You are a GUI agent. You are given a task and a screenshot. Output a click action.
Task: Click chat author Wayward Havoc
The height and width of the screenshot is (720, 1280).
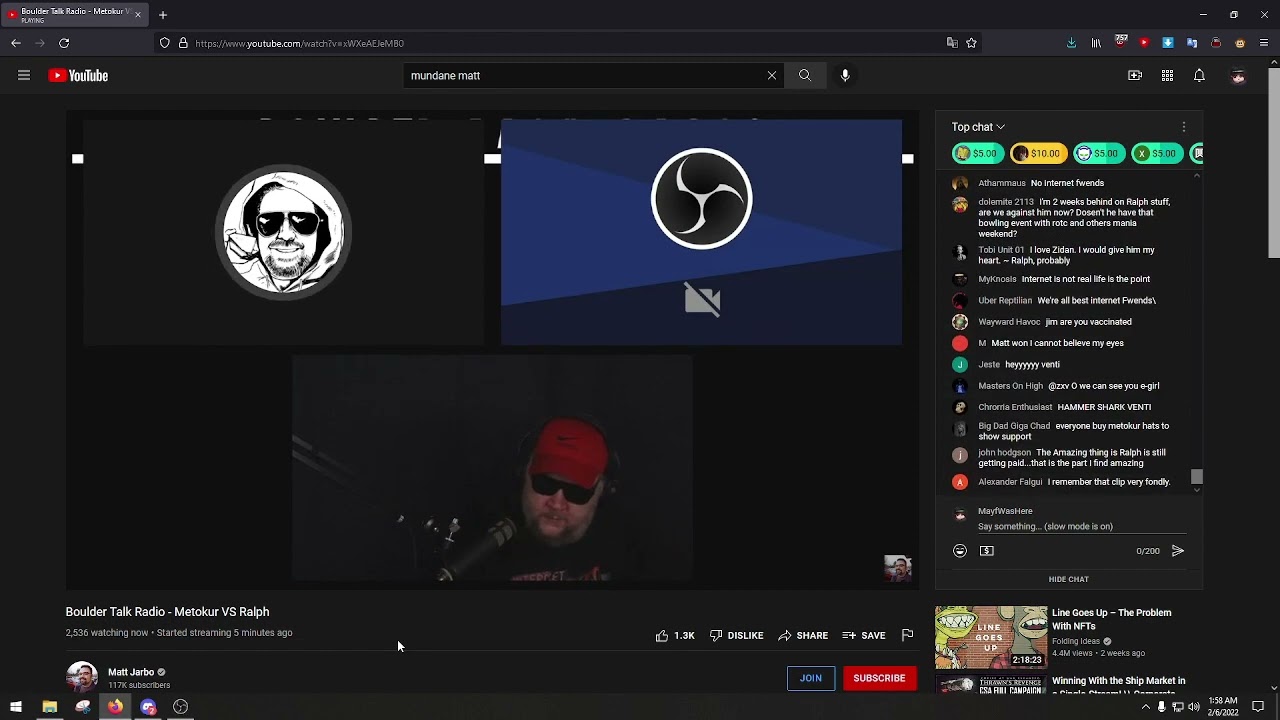(x=1009, y=322)
